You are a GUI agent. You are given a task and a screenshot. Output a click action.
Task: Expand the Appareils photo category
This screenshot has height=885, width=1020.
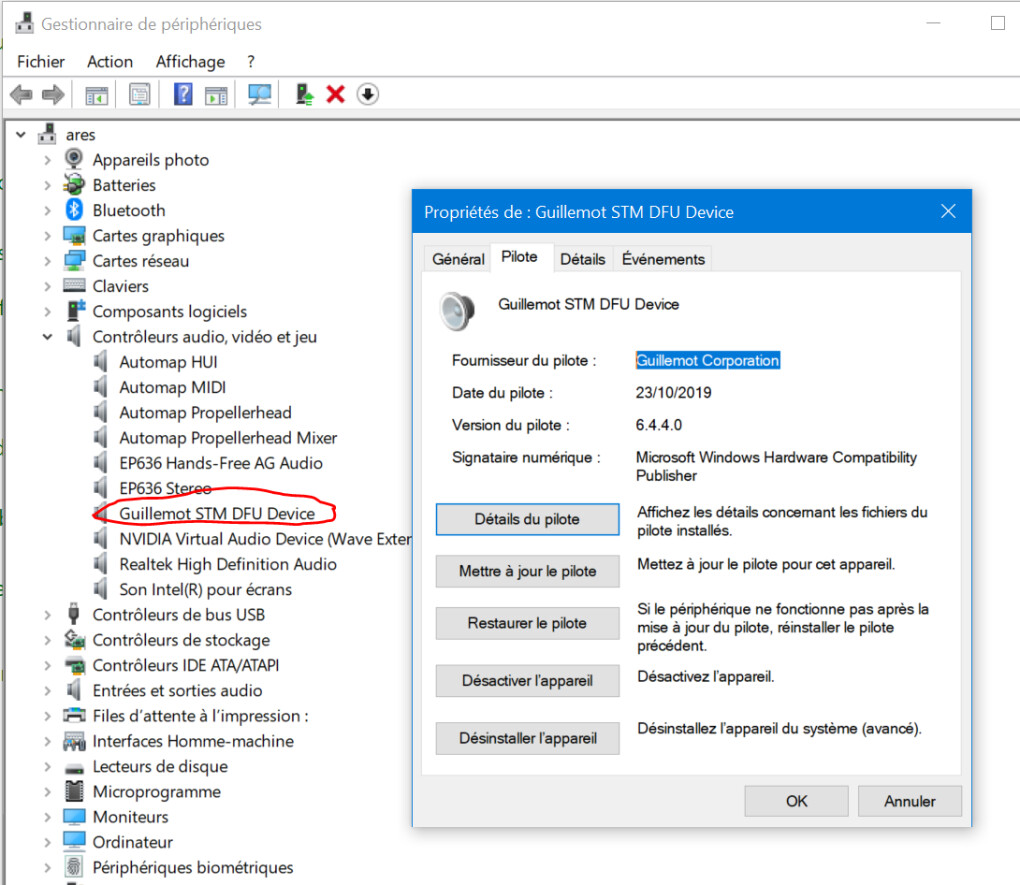[x=47, y=160]
